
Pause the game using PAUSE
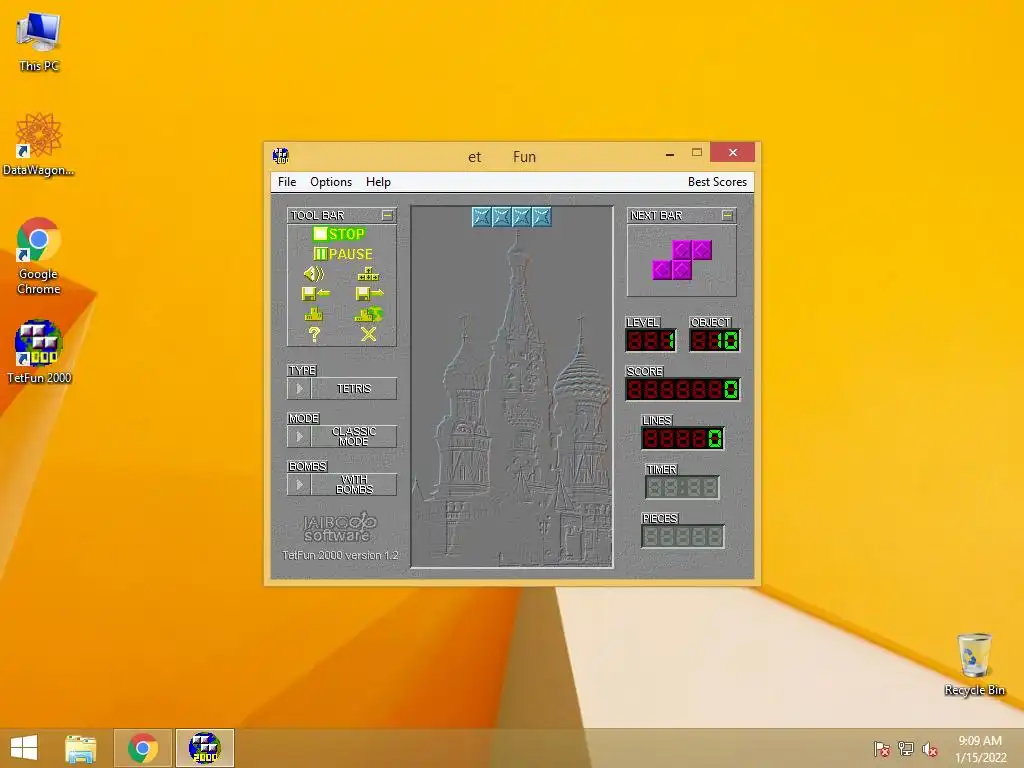coord(343,254)
